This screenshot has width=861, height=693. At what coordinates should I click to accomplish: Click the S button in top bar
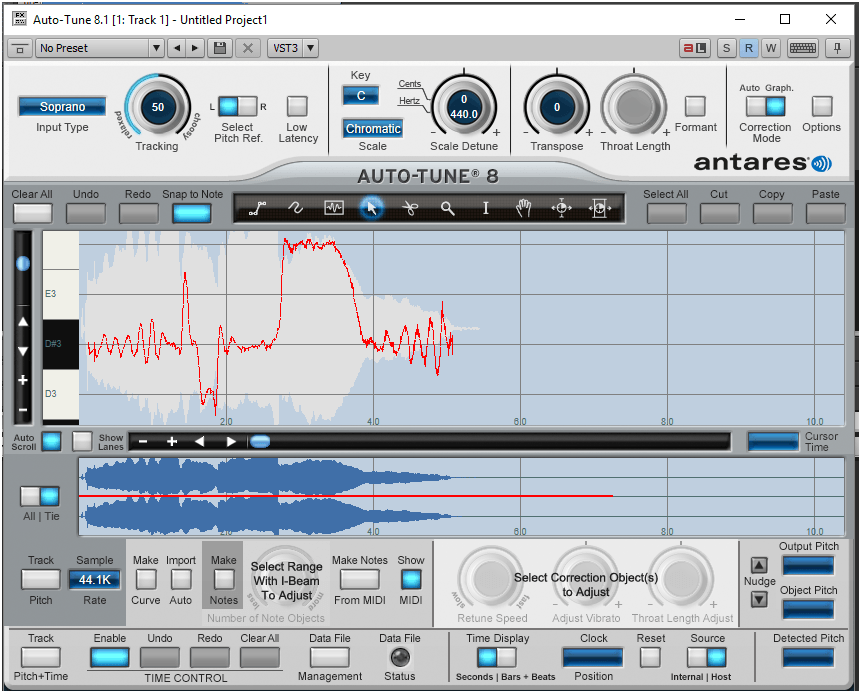tap(726, 48)
